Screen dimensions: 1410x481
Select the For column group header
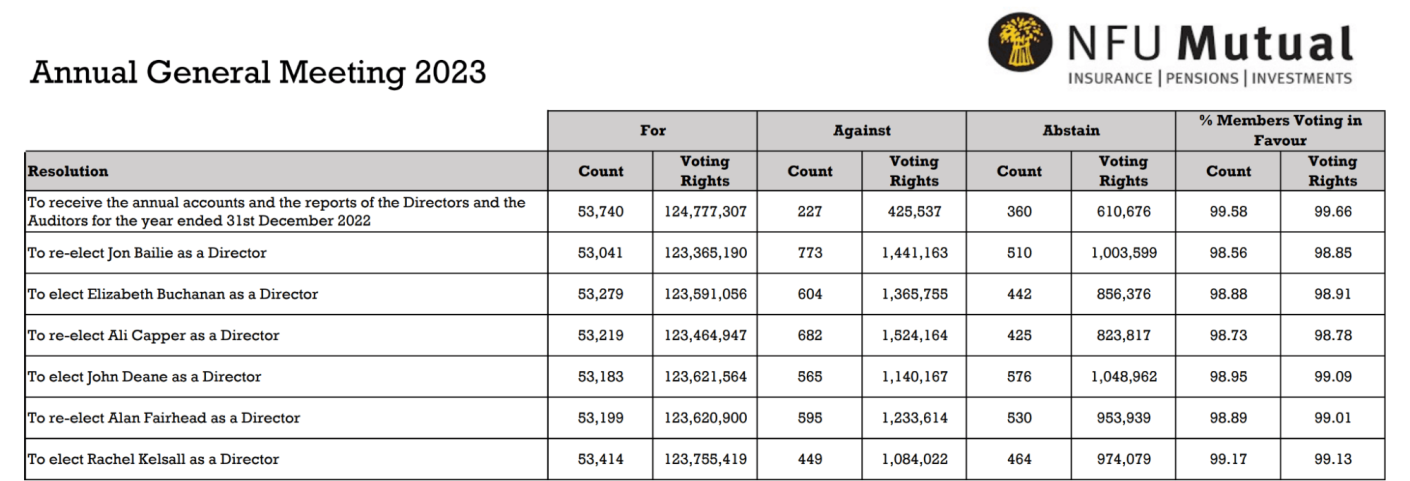click(x=653, y=130)
